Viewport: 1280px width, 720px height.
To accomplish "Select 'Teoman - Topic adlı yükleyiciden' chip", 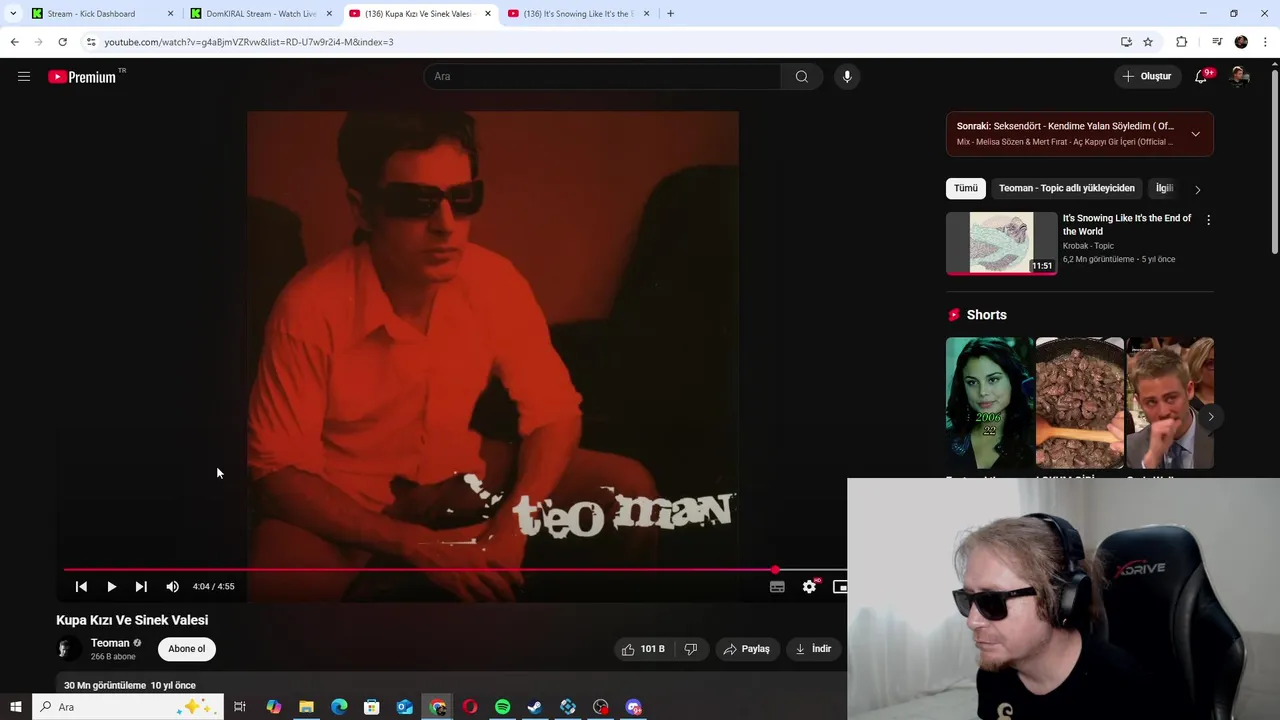I will 1067,188.
